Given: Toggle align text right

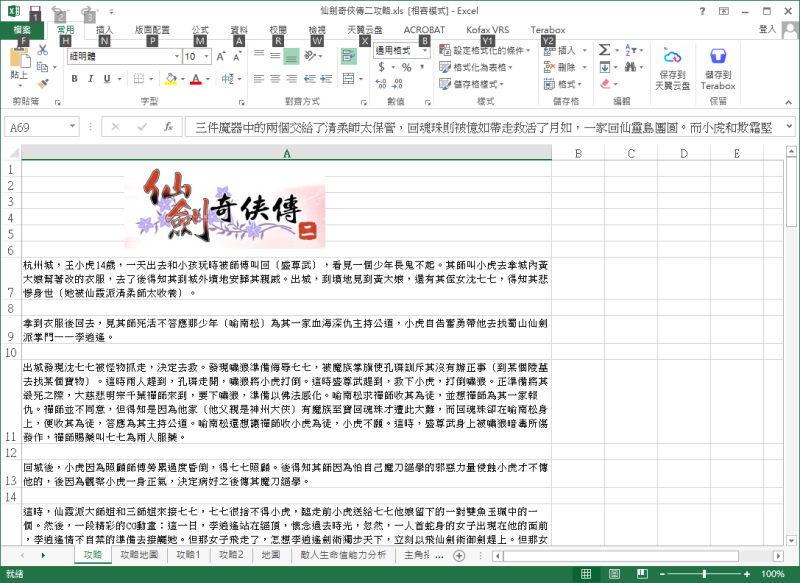Looking at the screenshot, I should (x=291, y=79).
